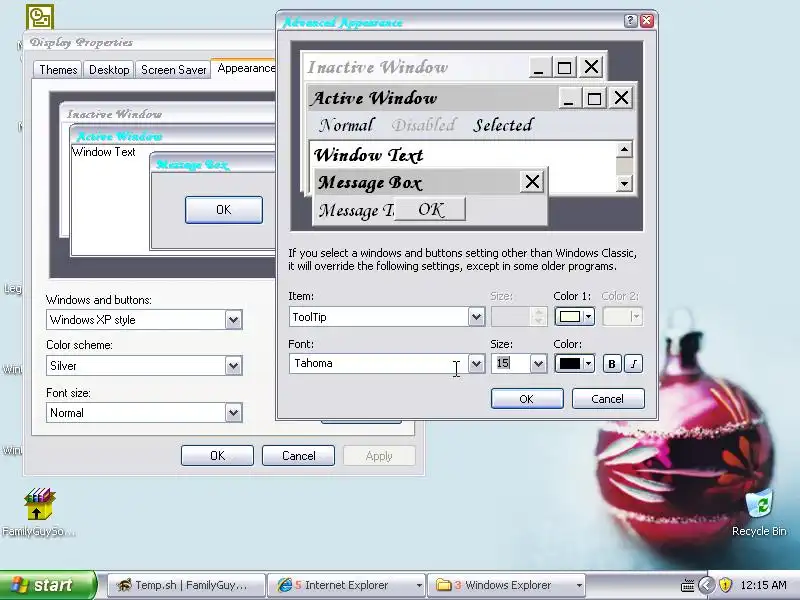Click OK in Advanced Appearance dialog
Screen dimensions: 800x600
point(527,399)
